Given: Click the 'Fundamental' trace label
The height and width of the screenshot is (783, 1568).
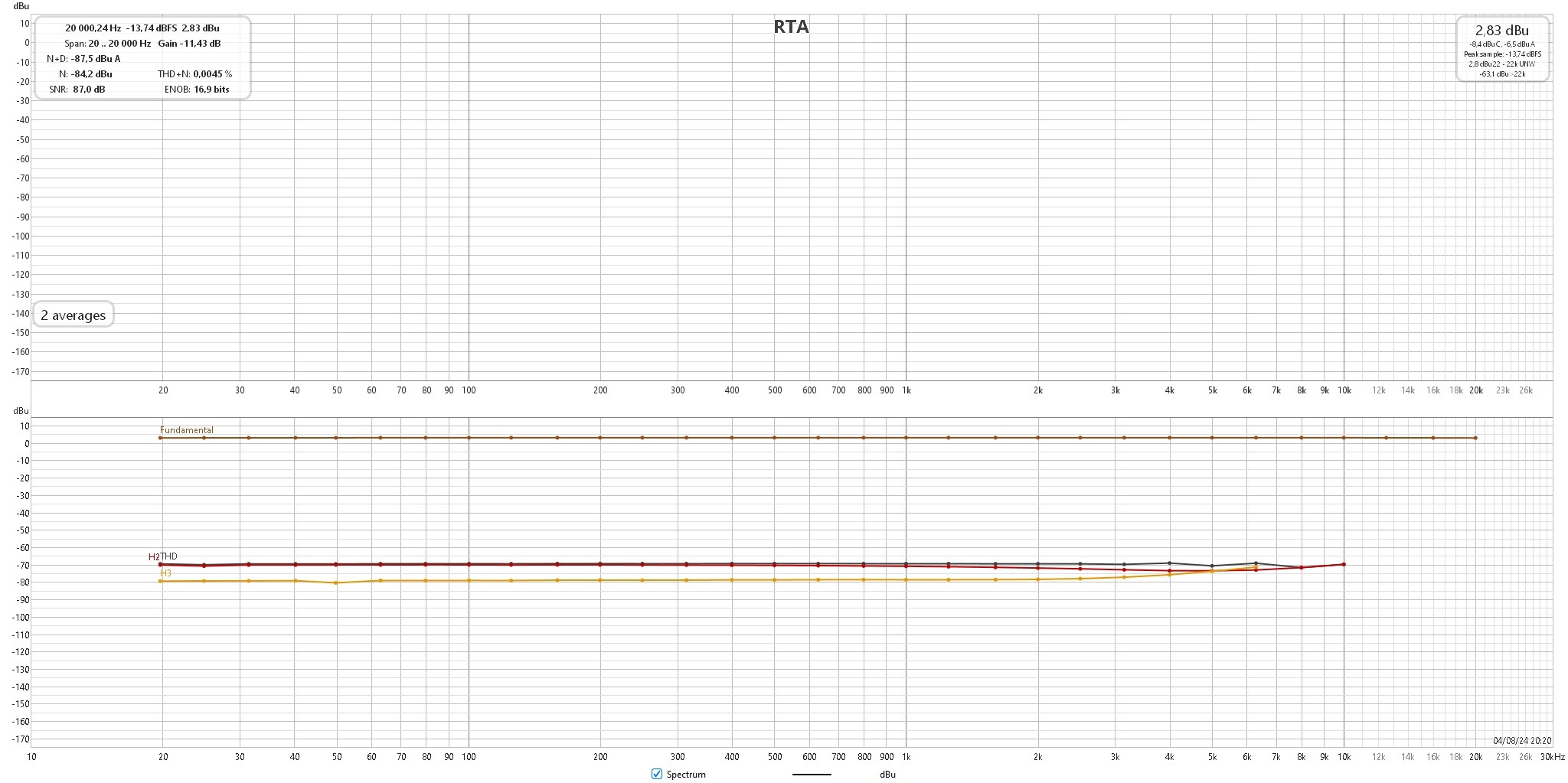Looking at the screenshot, I should coord(187,430).
